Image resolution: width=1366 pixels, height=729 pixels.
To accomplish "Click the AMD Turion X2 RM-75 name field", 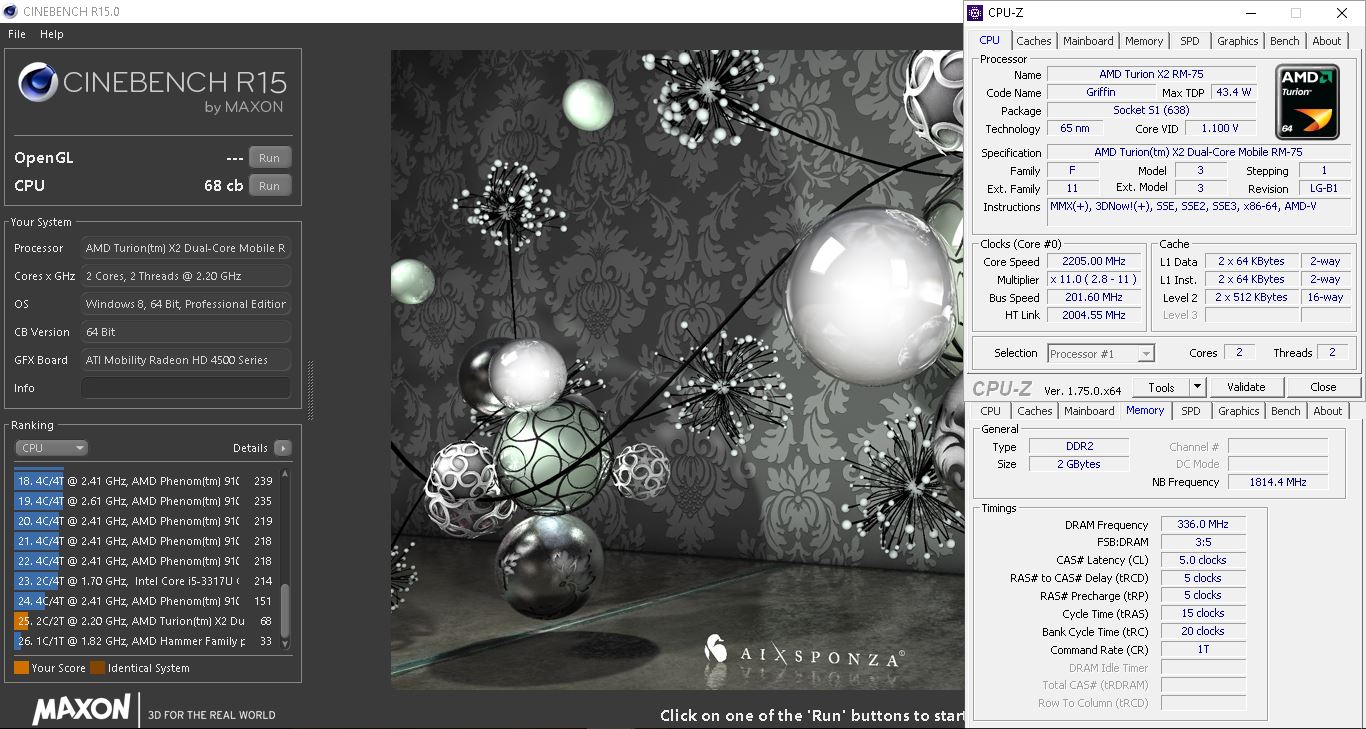I will [x=1151, y=75].
